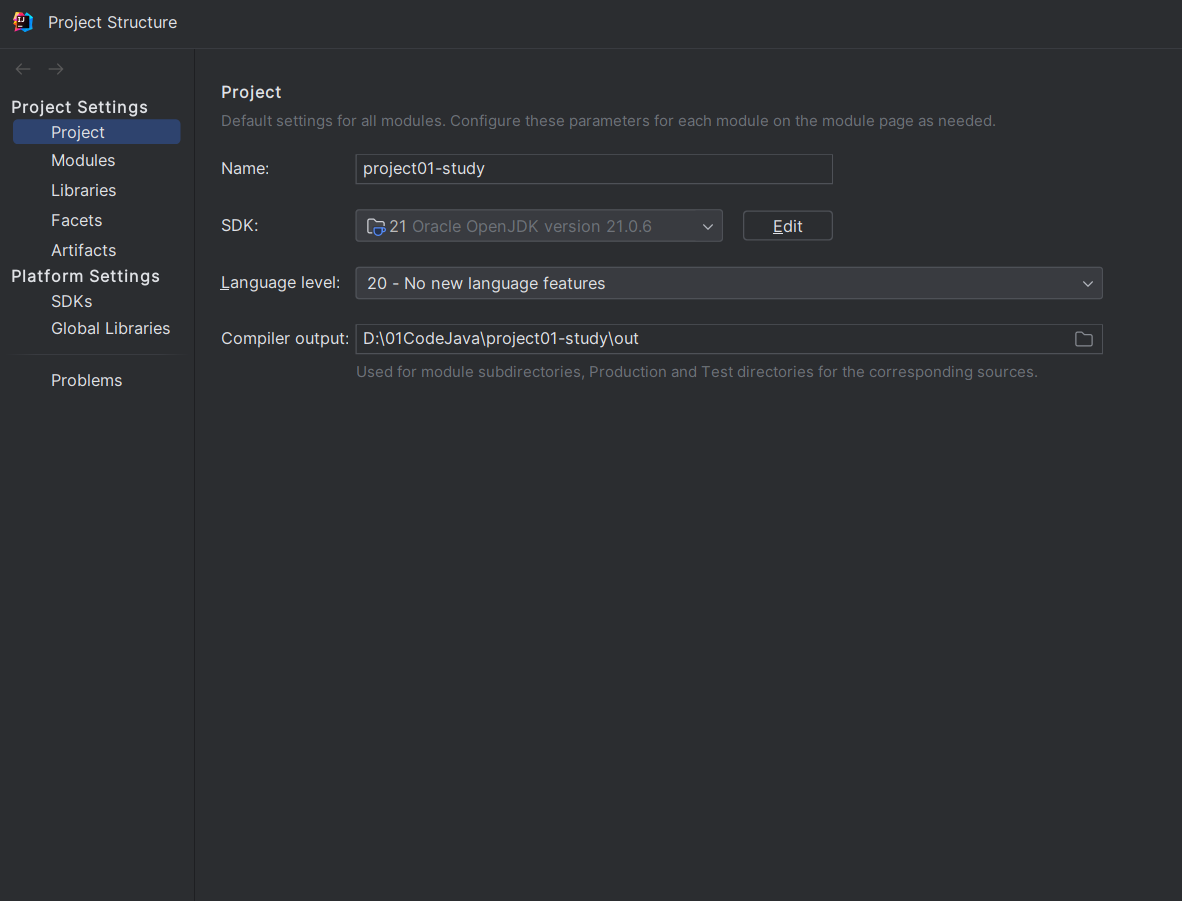Browse compiler output folder icon
This screenshot has width=1182, height=901.
point(1083,339)
